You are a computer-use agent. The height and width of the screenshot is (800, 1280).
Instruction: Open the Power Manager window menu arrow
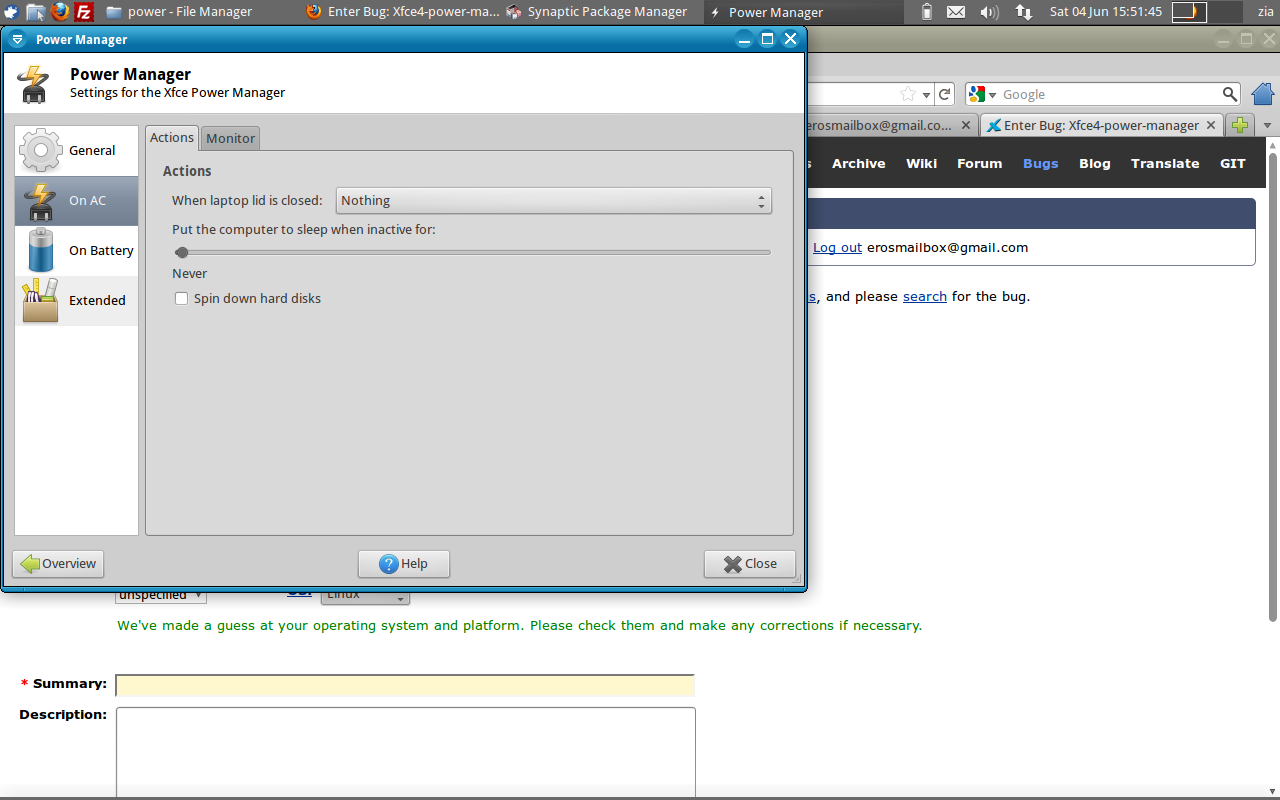pyautogui.click(x=17, y=40)
